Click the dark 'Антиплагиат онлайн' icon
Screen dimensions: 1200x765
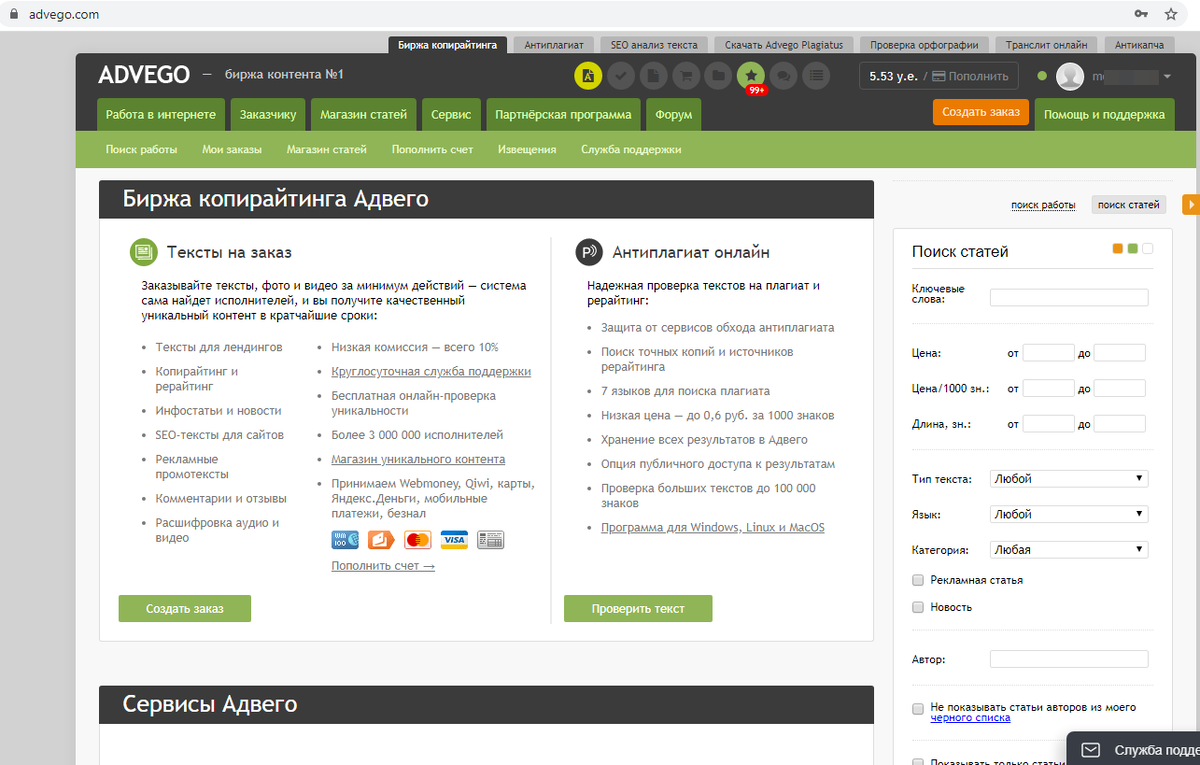point(589,252)
